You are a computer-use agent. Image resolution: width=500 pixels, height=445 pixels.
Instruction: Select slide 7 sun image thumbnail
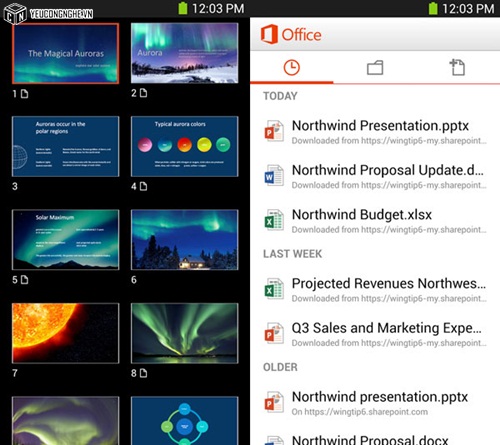(65, 333)
